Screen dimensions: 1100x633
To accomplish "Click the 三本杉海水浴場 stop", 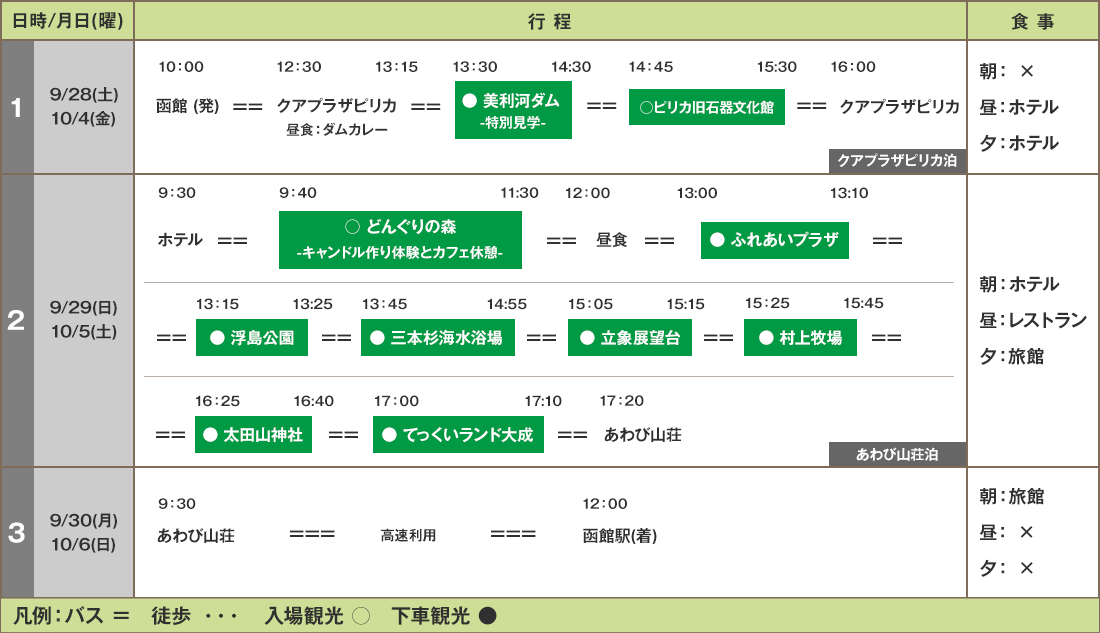I will (x=438, y=338).
